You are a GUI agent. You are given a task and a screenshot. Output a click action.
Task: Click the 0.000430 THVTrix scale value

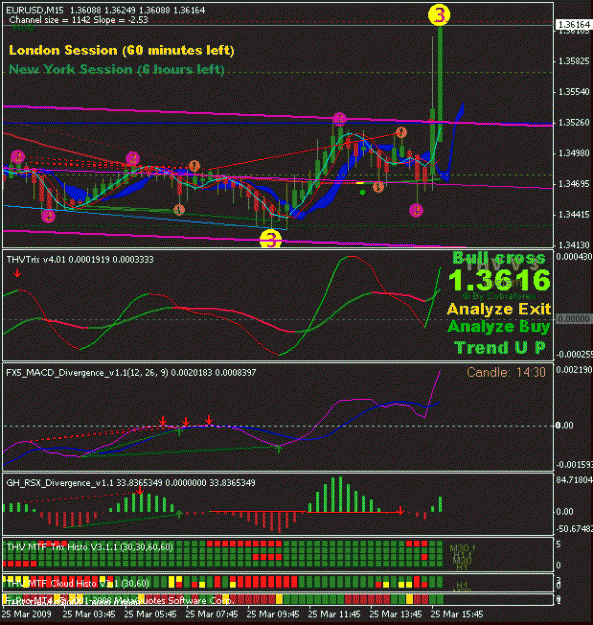click(574, 257)
